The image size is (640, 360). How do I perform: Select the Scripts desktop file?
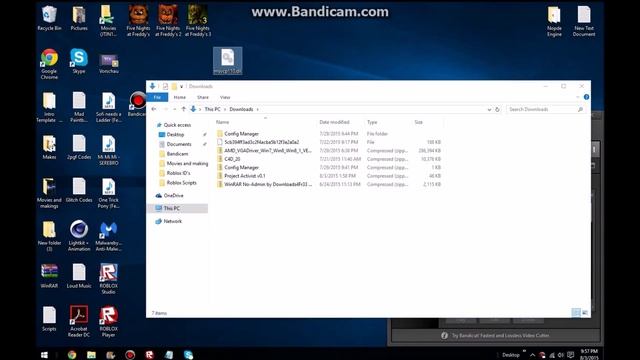[x=49, y=319]
